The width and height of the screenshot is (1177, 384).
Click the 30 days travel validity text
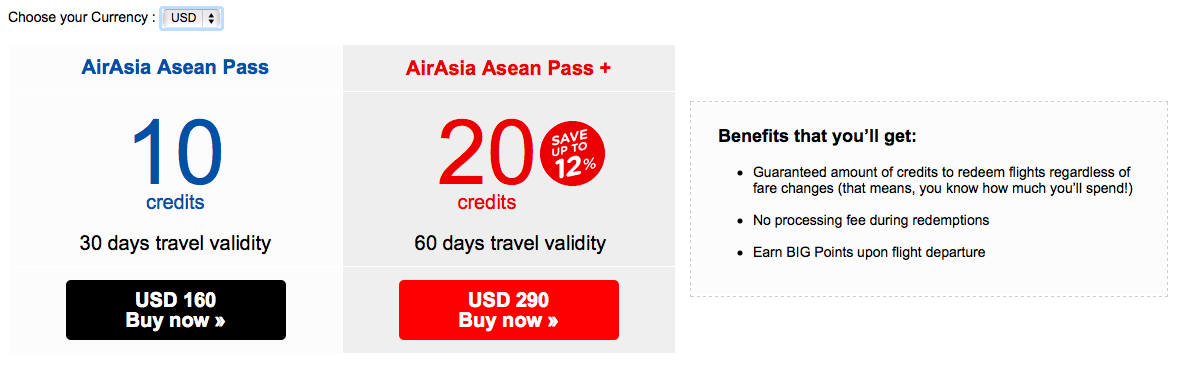point(175,244)
